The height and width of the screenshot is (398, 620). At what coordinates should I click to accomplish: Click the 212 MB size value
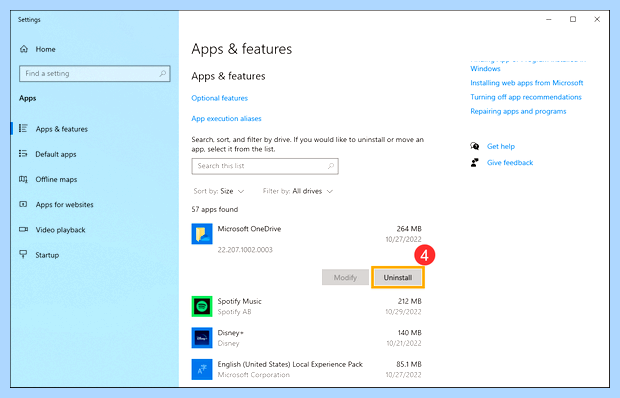410,301
